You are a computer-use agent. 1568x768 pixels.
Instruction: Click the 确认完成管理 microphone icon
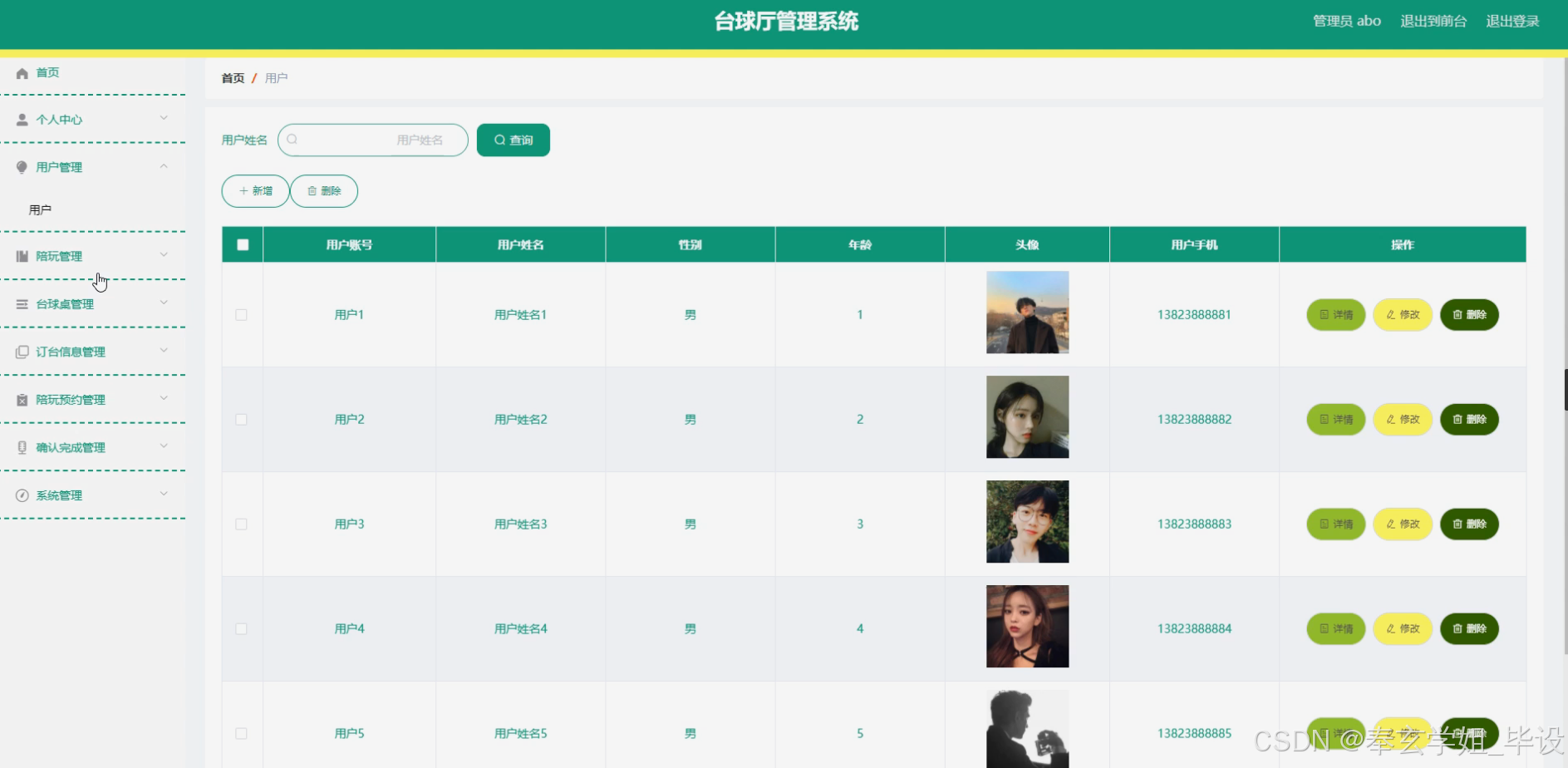[x=22, y=446]
